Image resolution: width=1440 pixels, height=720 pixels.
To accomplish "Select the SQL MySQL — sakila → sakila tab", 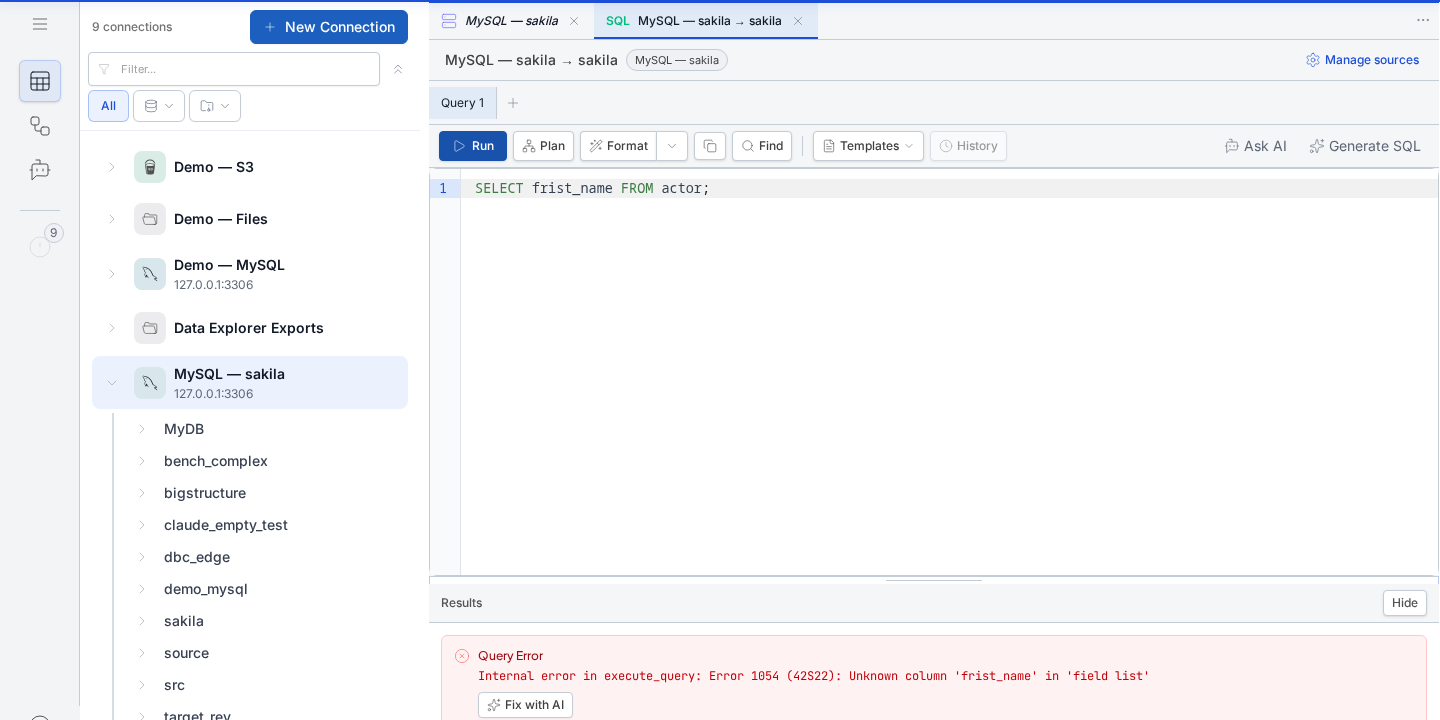I will tap(706, 21).
